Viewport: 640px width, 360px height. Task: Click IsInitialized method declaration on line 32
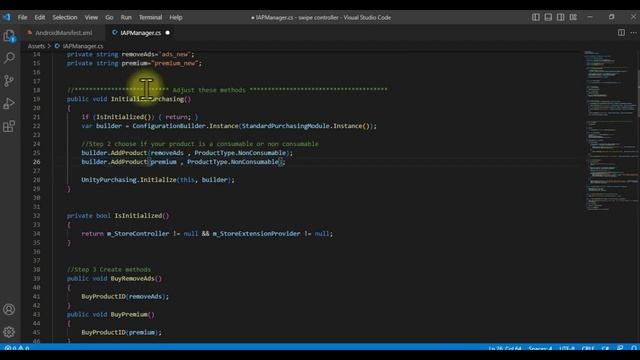[138, 216]
